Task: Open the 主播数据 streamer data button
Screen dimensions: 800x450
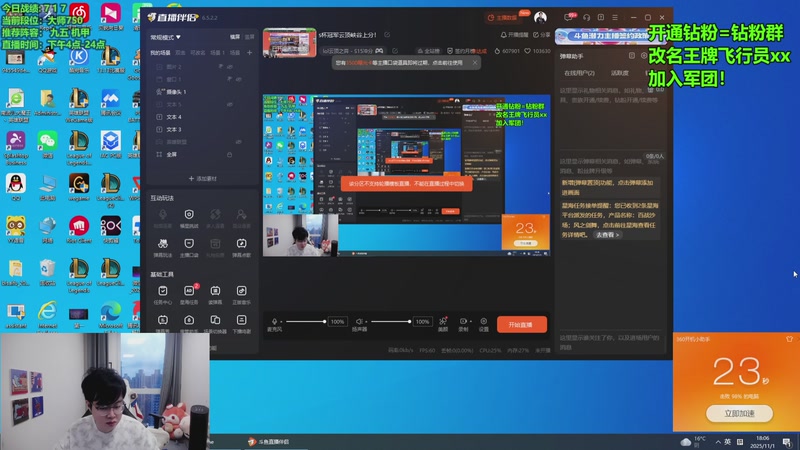Action: click(x=502, y=17)
